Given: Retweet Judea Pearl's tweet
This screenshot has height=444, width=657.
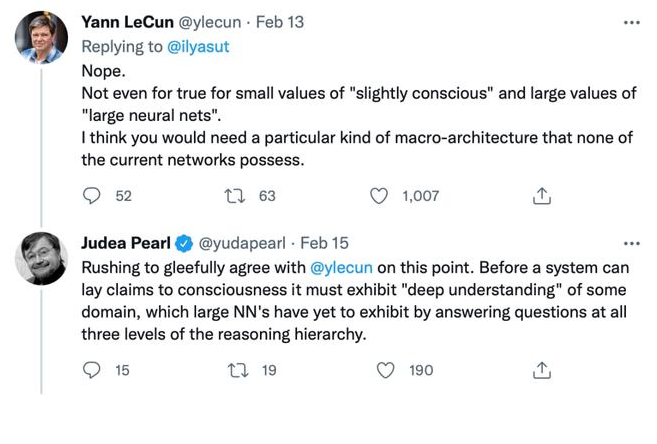Looking at the screenshot, I should pos(238,370).
